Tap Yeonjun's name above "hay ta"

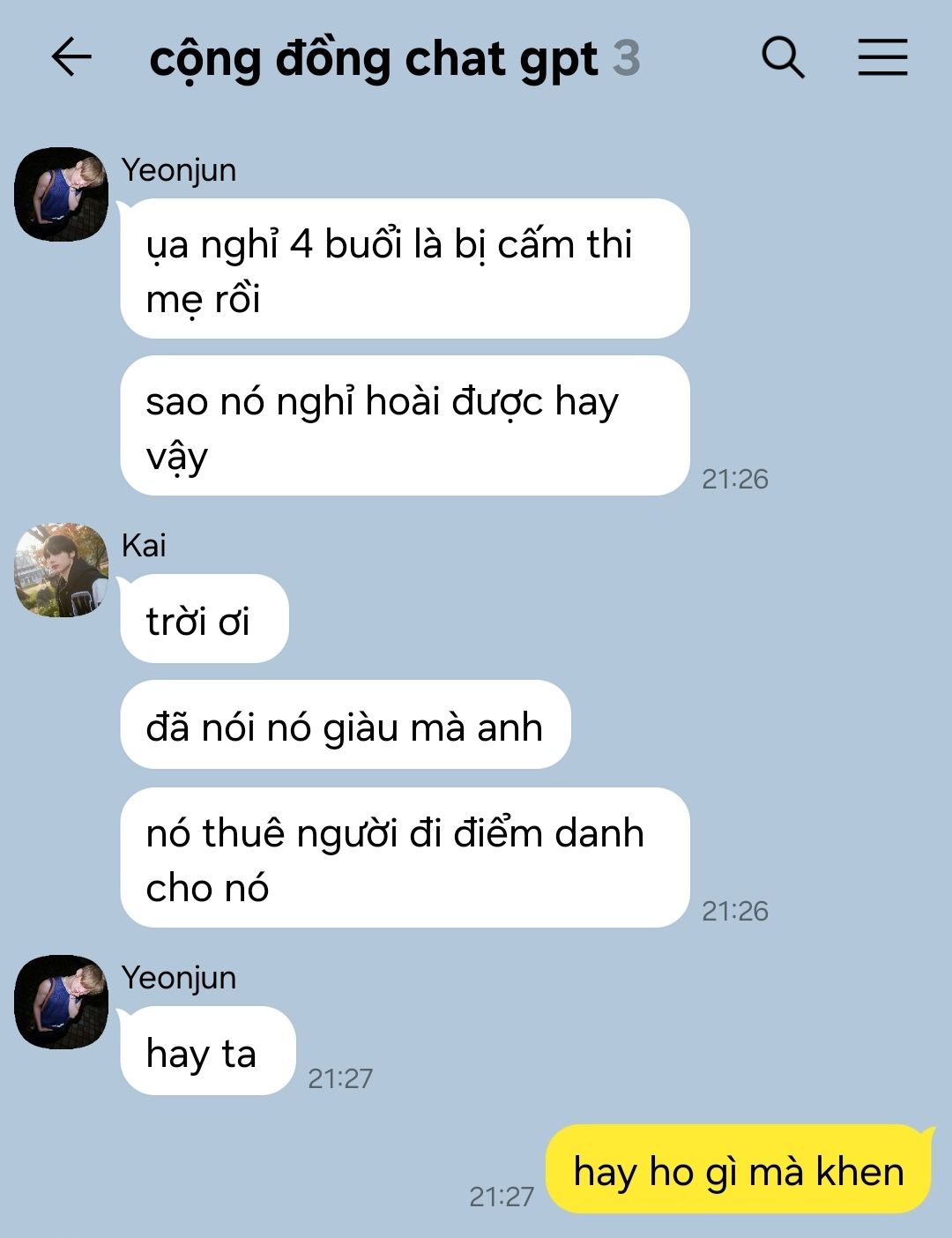[179, 978]
